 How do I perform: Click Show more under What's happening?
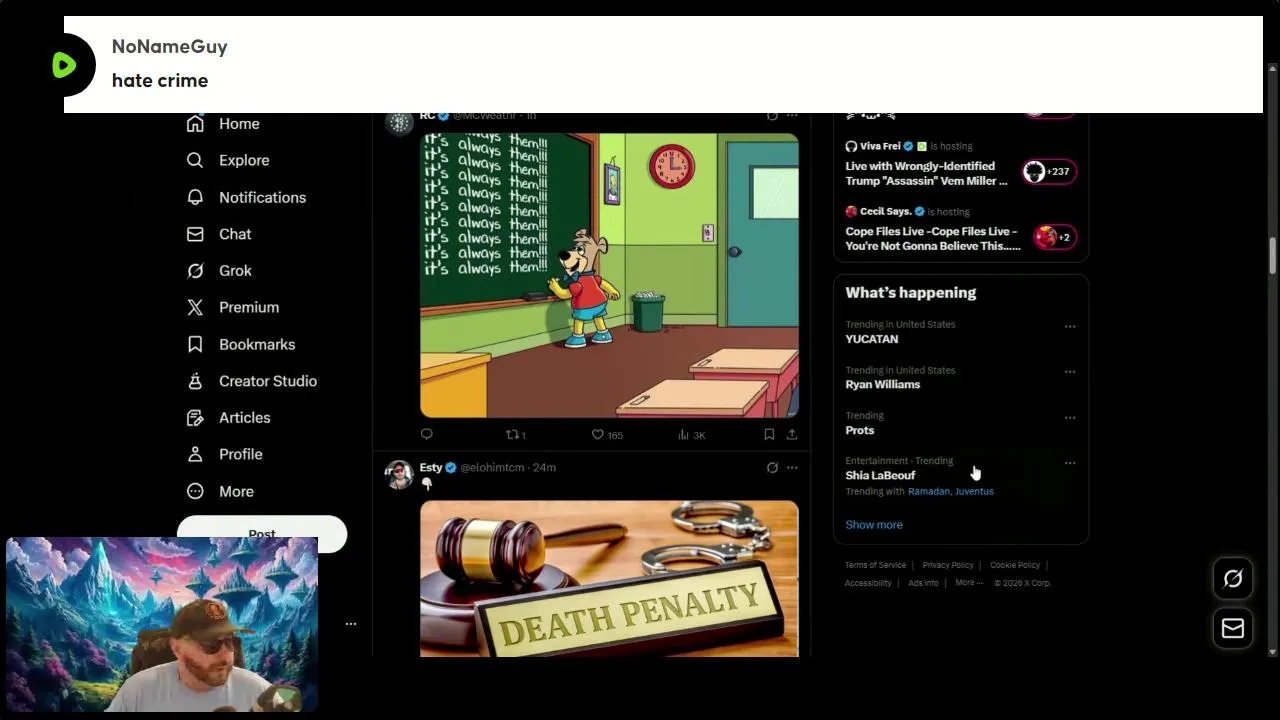coord(874,525)
